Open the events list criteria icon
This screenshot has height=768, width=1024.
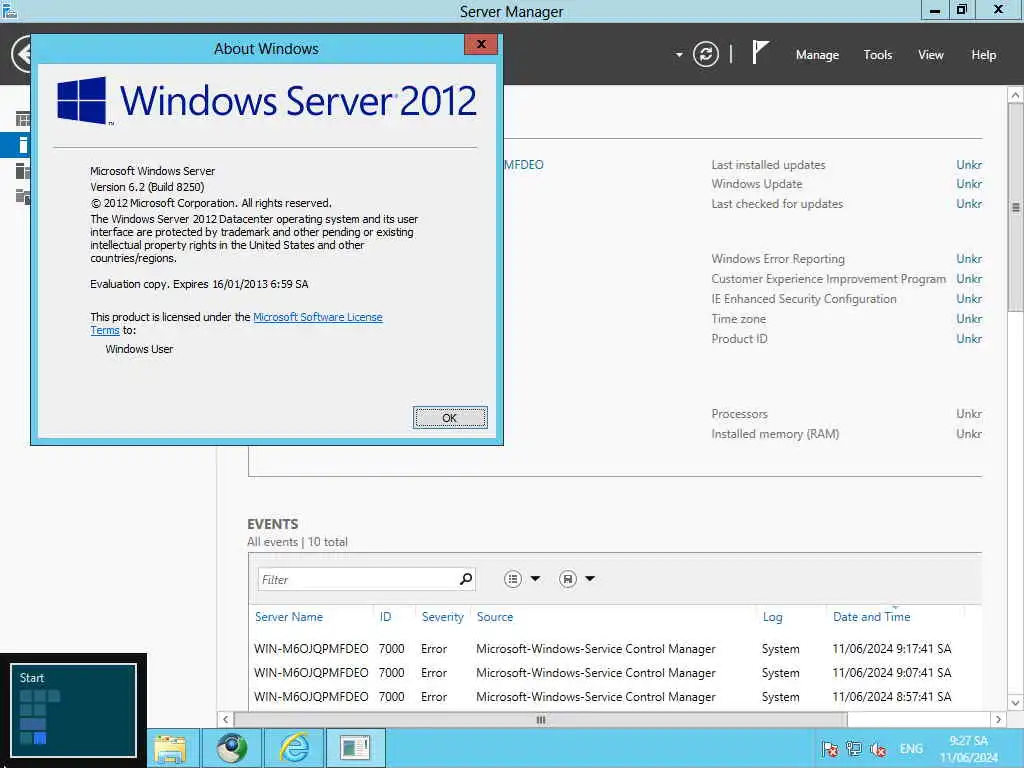[513, 579]
